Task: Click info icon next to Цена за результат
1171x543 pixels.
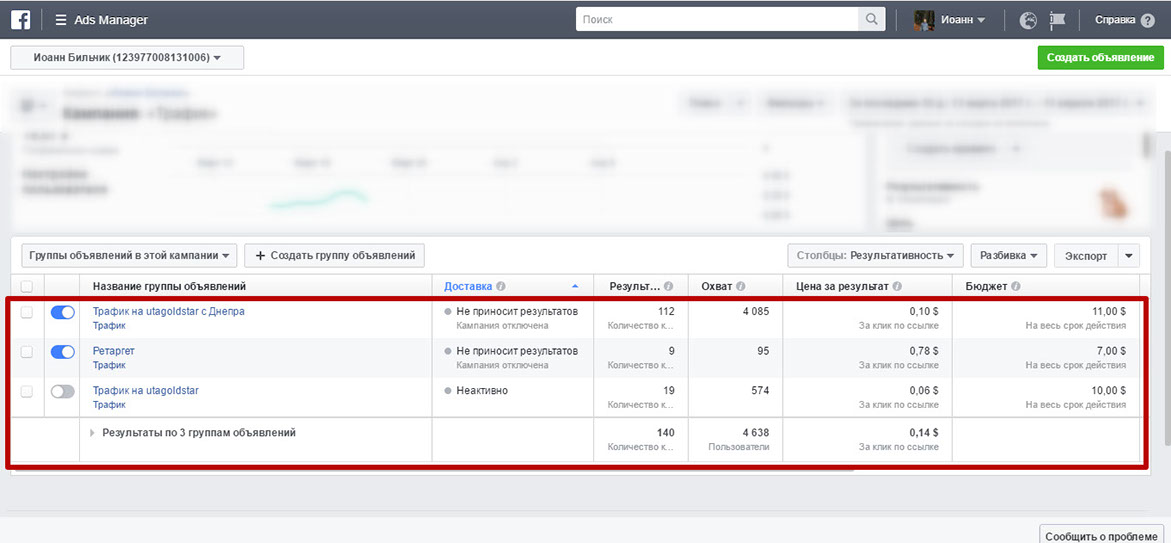Action: pyautogui.click(x=897, y=286)
